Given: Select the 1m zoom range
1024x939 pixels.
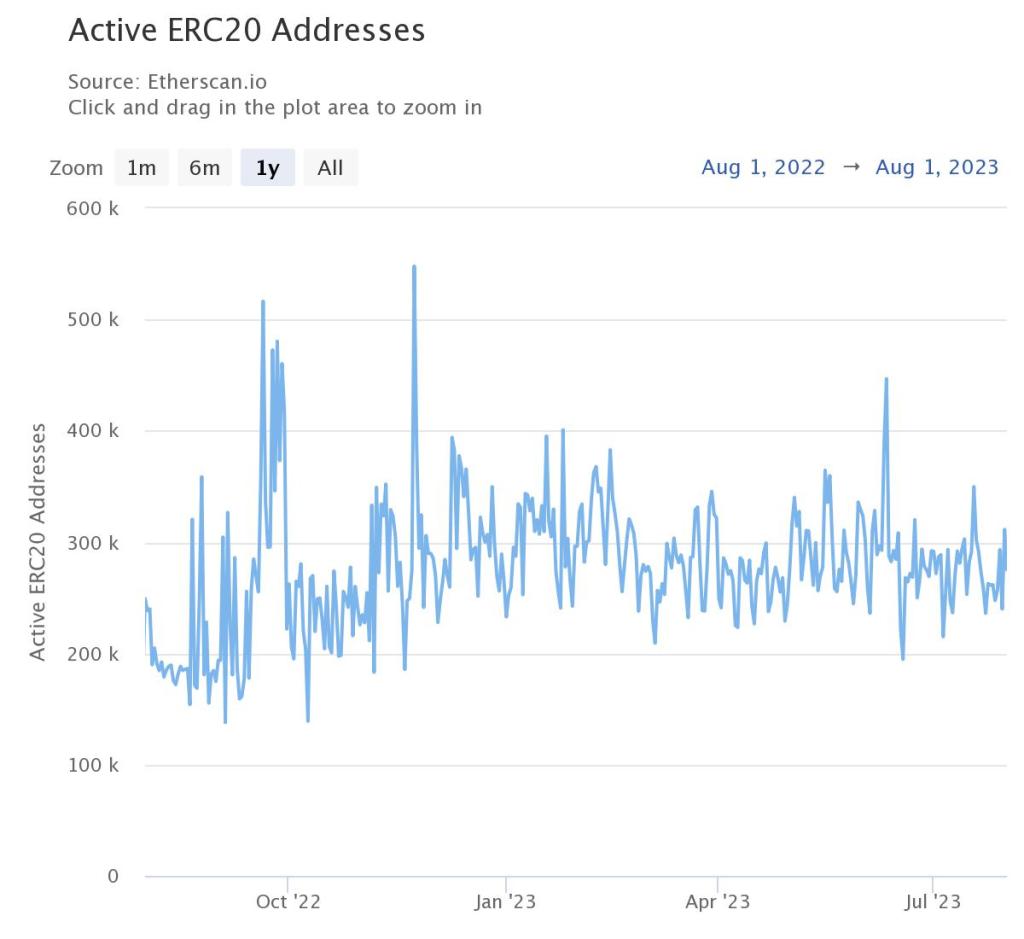Looking at the screenshot, I should (141, 167).
